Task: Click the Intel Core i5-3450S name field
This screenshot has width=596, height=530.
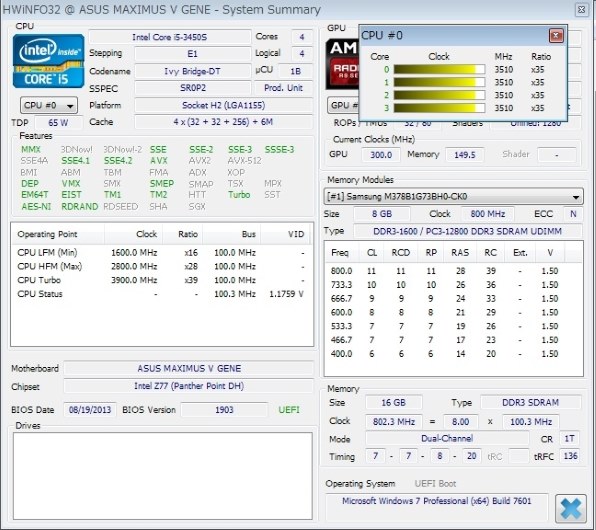Action: pos(170,37)
